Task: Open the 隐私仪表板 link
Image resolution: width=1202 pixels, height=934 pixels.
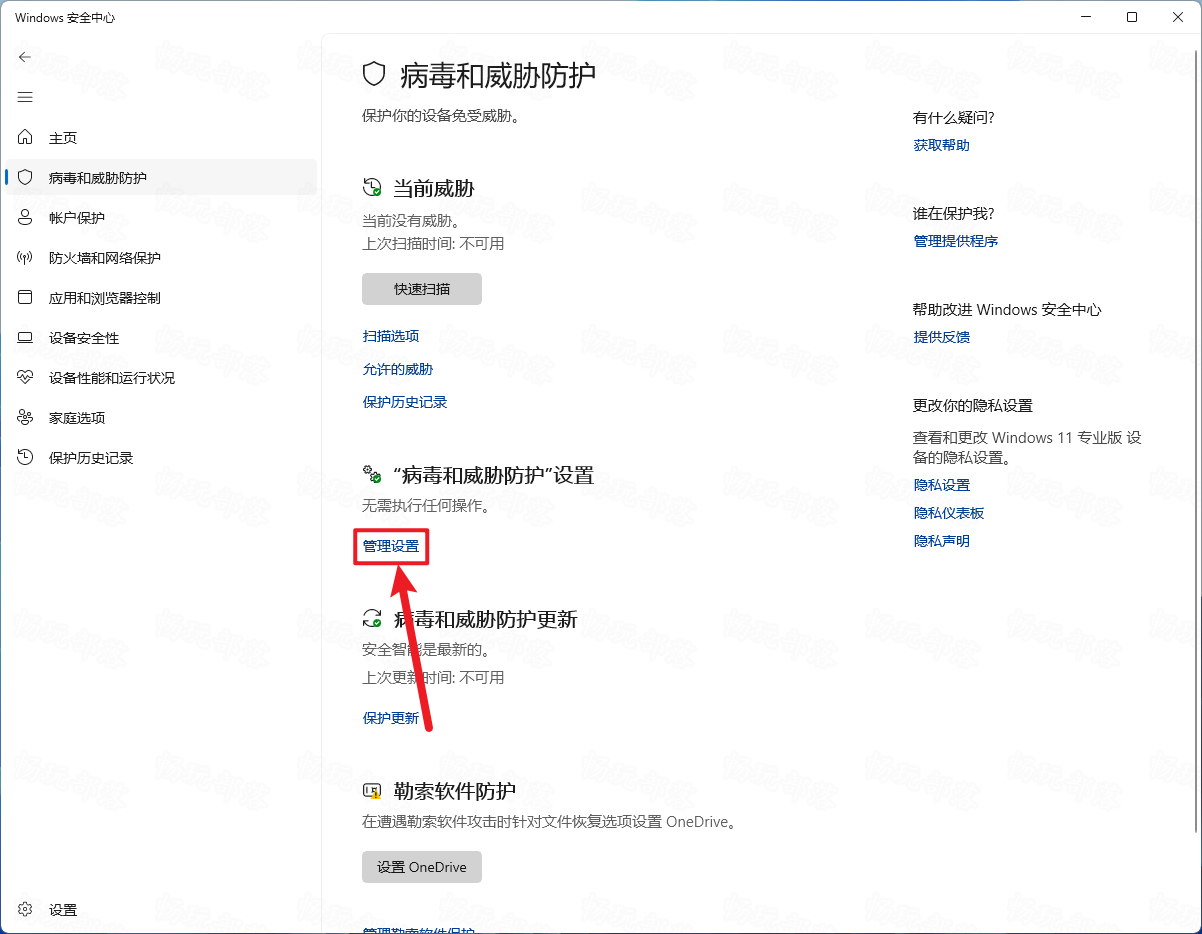Action: [949, 513]
